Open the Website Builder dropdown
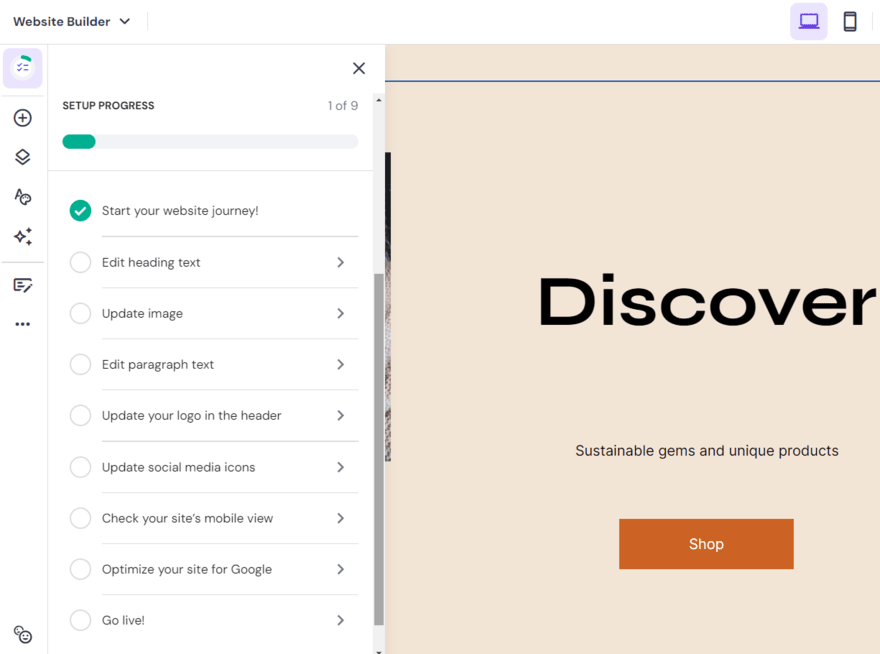880x654 pixels. 70,20
